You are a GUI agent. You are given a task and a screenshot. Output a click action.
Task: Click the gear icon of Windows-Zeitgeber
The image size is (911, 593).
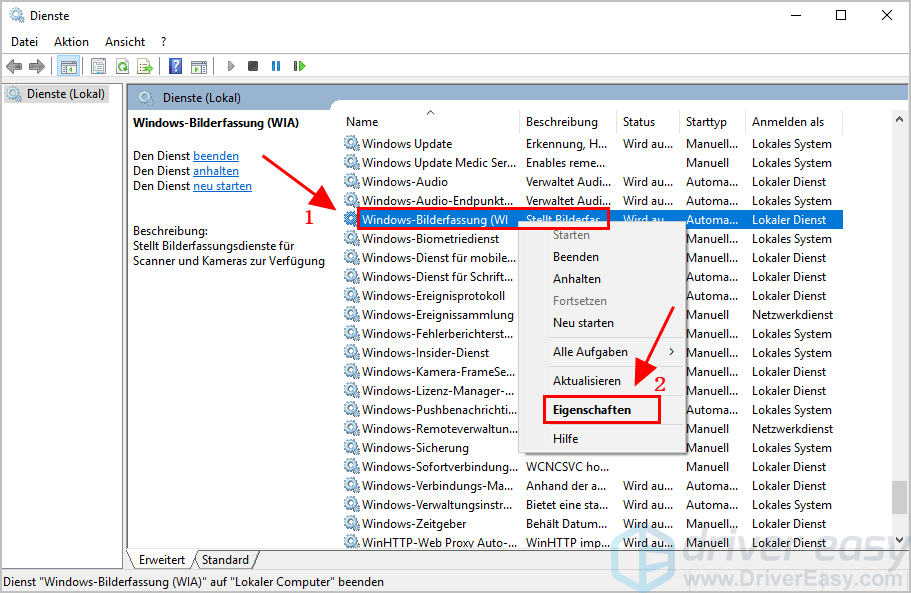click(352, 523)
